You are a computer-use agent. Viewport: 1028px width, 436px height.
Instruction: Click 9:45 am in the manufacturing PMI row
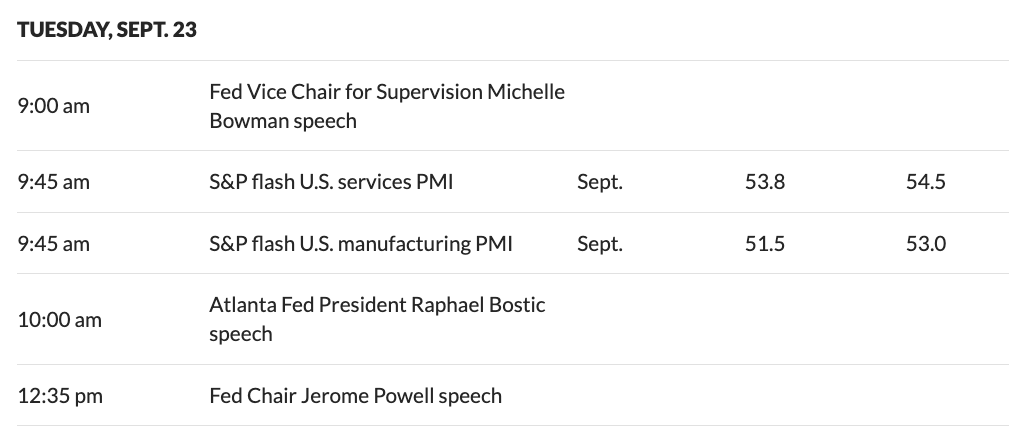tap(53, 243)
